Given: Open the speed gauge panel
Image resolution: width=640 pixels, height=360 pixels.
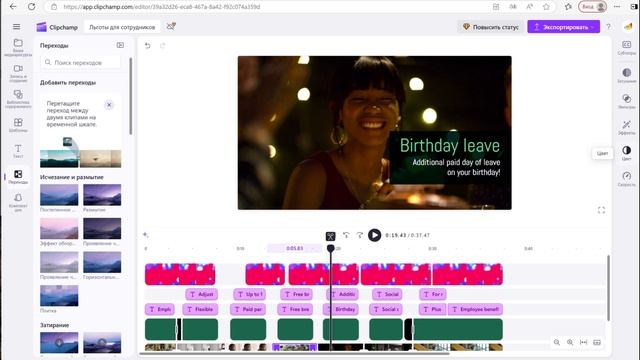Looking at the screenshot, I should click(627, 179).
